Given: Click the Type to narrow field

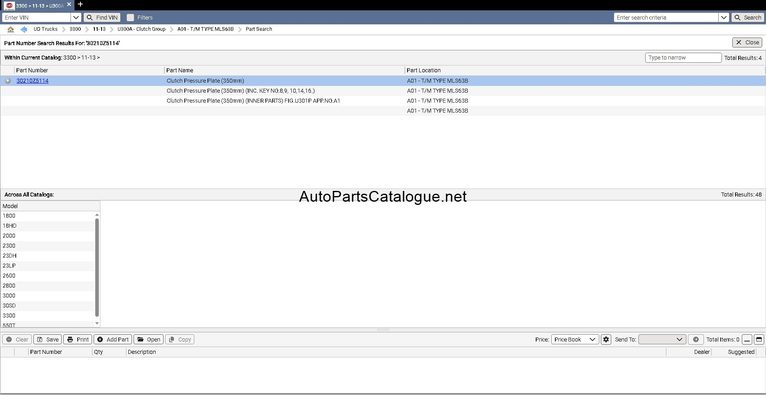Looking at the screenshot, I should 683,58.
